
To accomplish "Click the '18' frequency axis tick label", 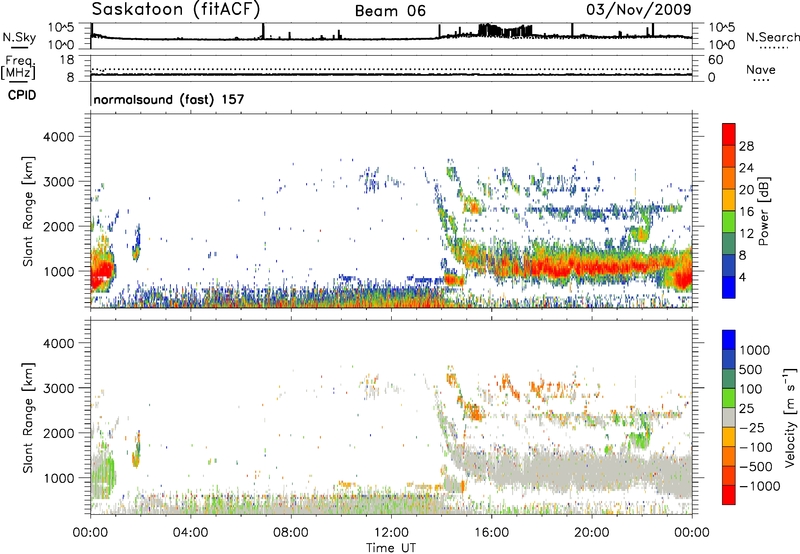I will coord(67,60).
